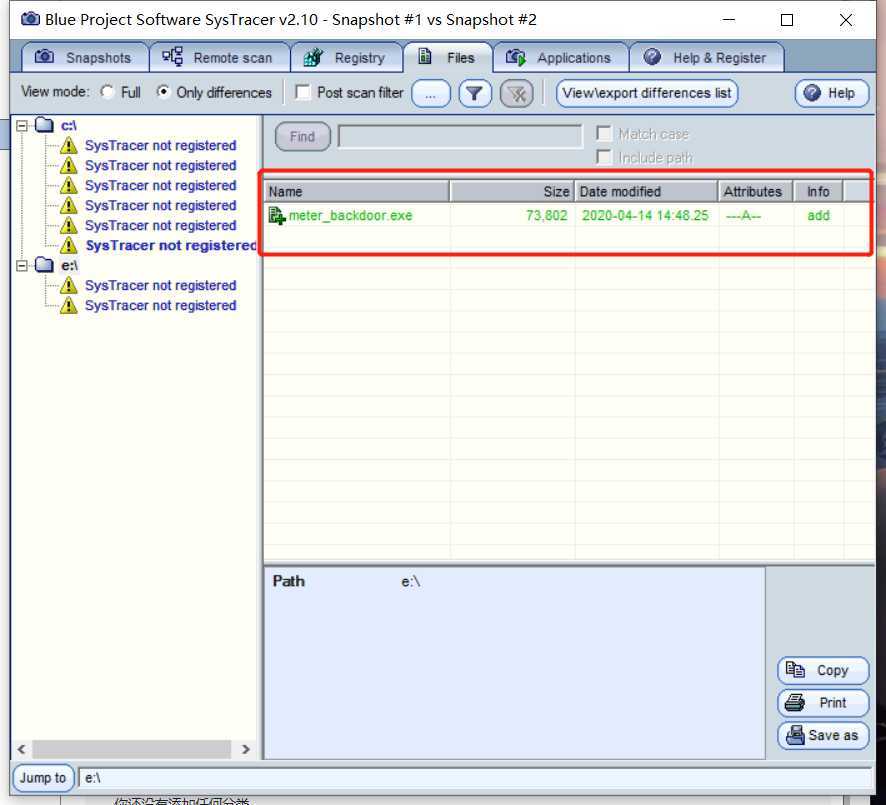Sort by the Info column header
Viewport: 886px width, 805px height.
tap(818, 192)
